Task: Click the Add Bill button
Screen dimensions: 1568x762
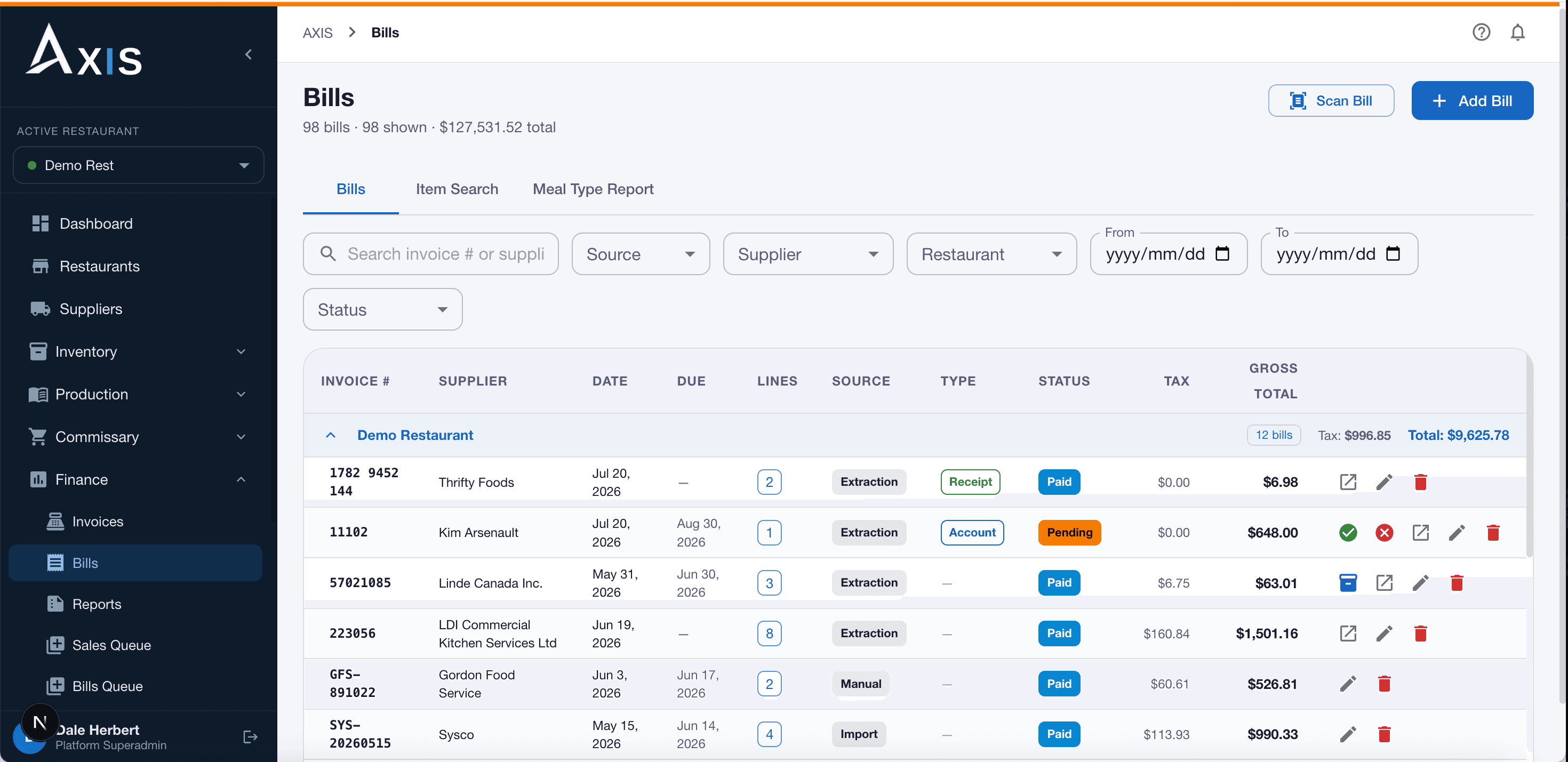Action: [x=1472, y=100]
